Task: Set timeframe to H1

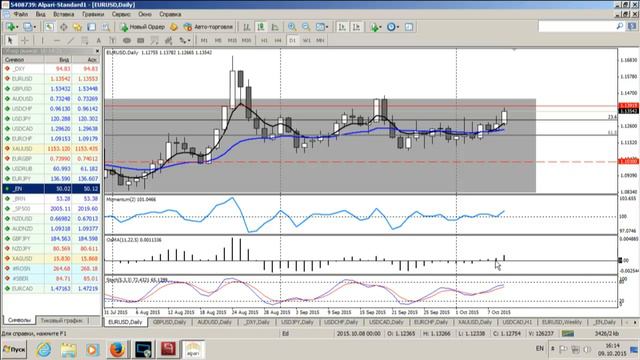Action: pos(264,40)
